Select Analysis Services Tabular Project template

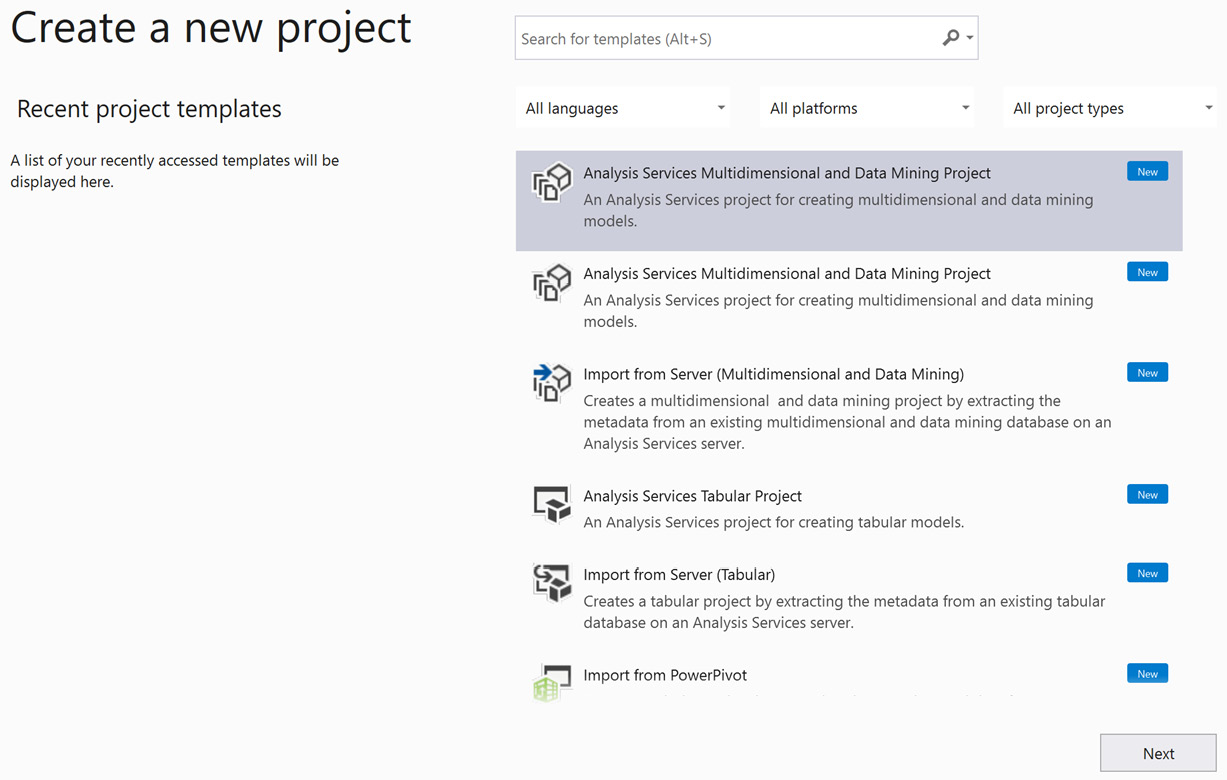tap(693, 496)
